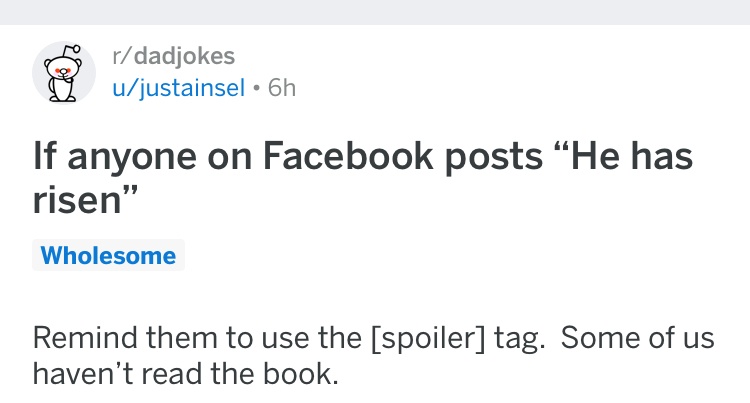Click "Some of us" in the post body
Screen dimensions: 750x403
coord(638,338)
